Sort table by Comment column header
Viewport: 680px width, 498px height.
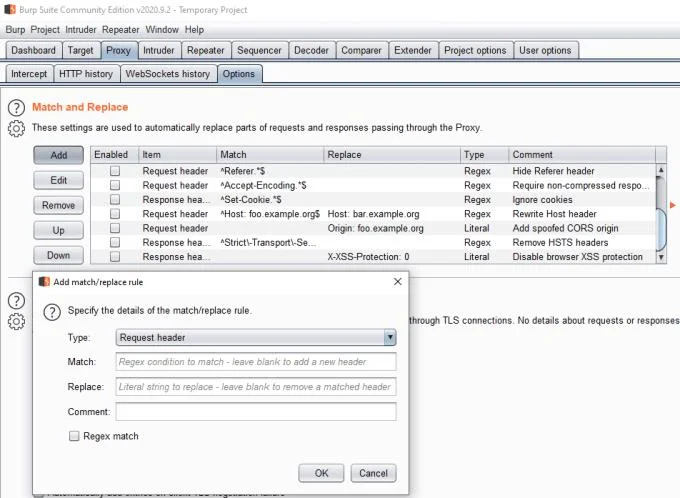click(582, 155)
